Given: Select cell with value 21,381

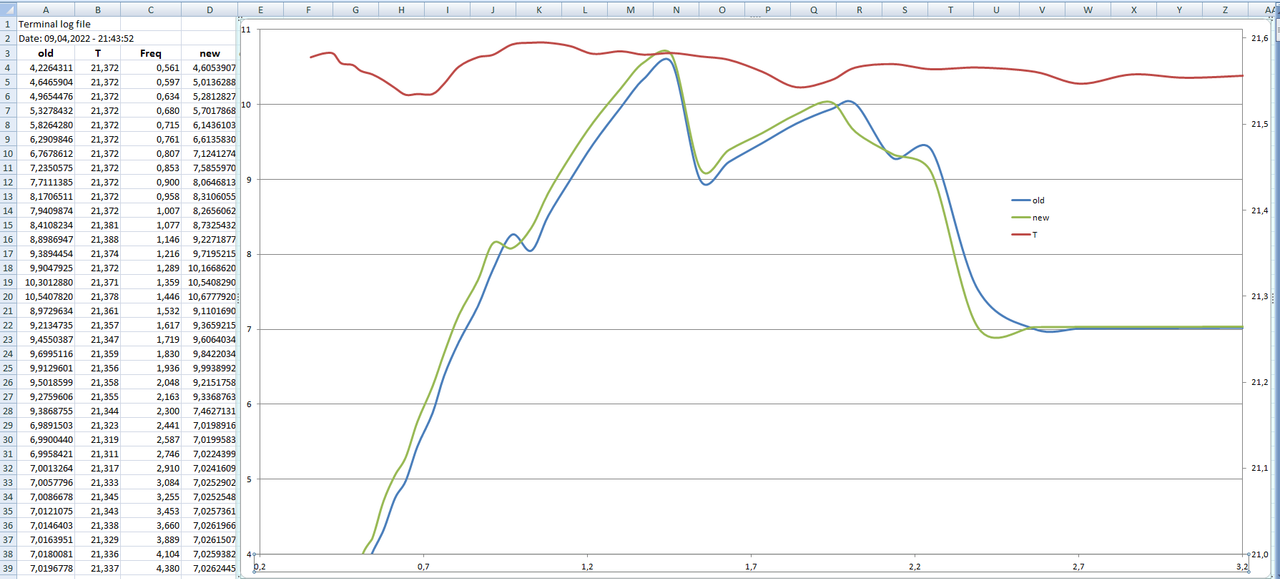Looking at the screenshot, I should pos(98,225).
